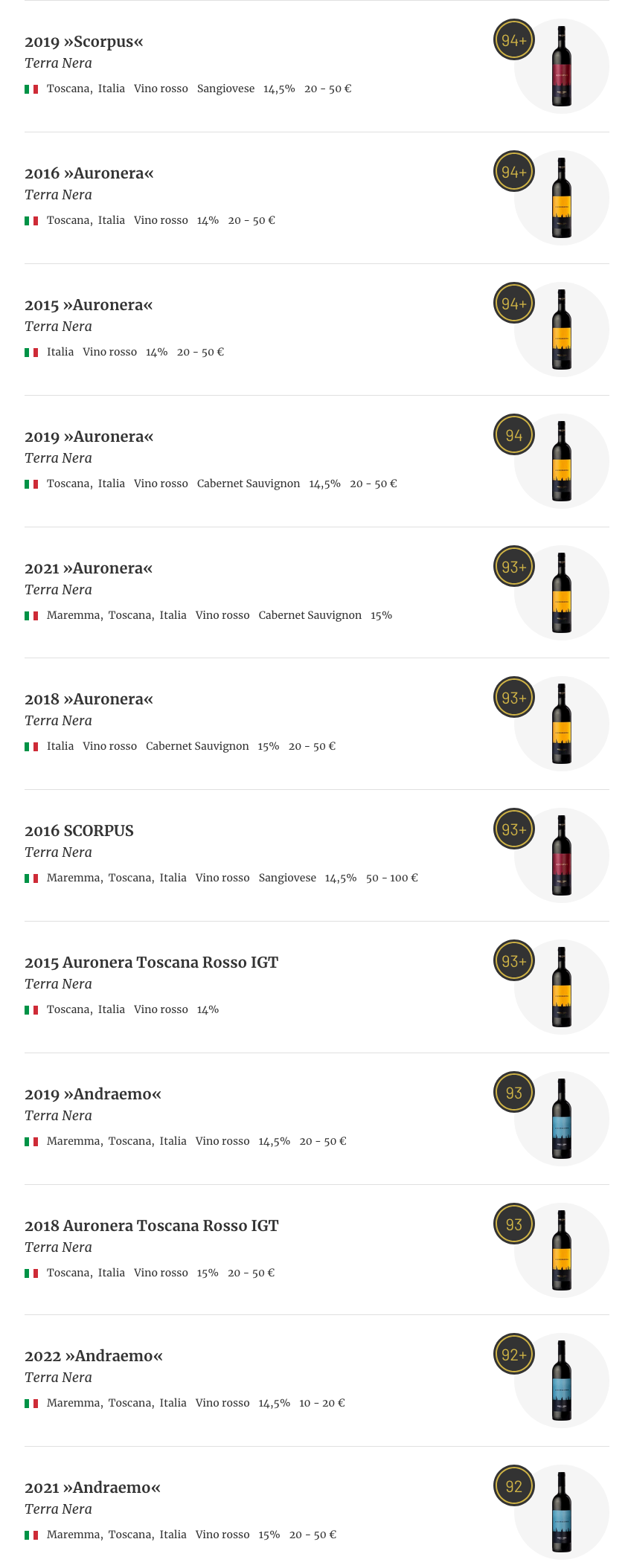
Task: Click the 2019 Scorpus red-label bottle image
Action: click(562, 67)
